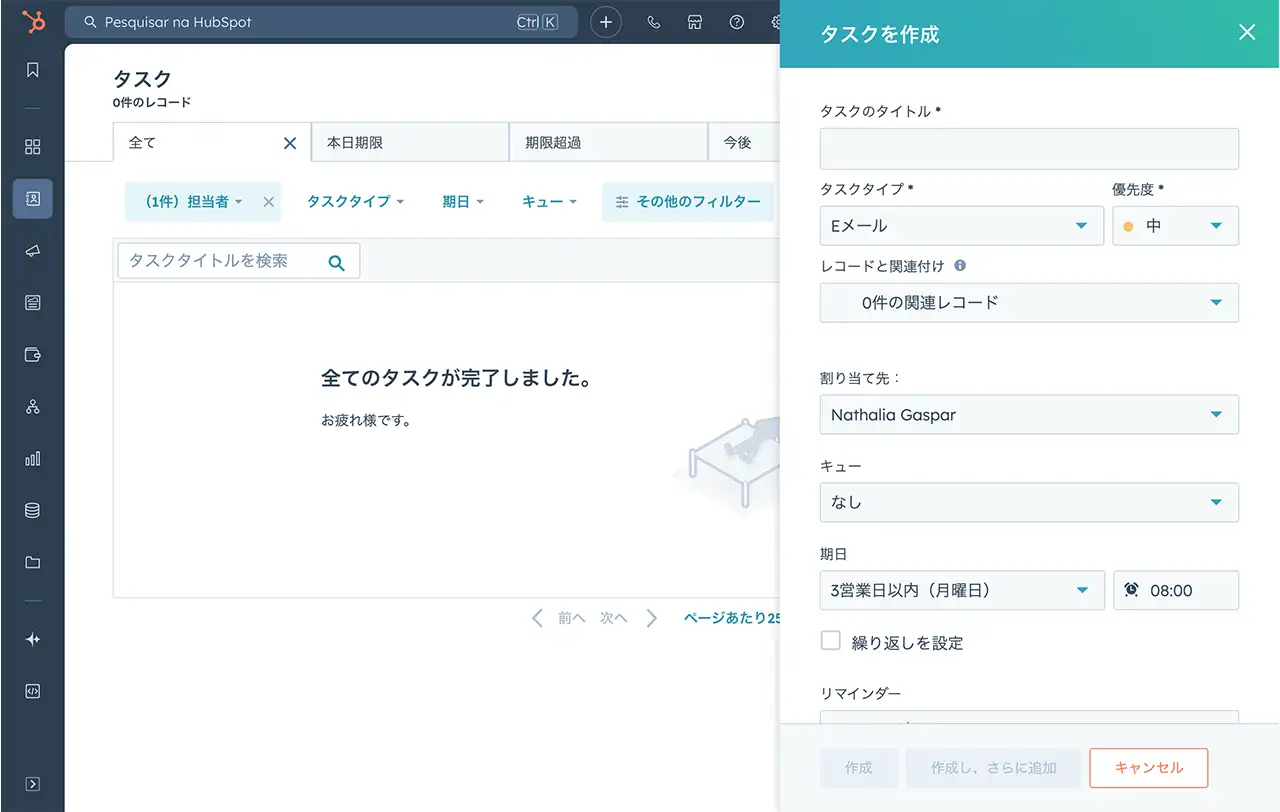Open the Breeze AI sparkle icon
The width and height of the screenshot is (1280, 812).
(x=33, y=640)
